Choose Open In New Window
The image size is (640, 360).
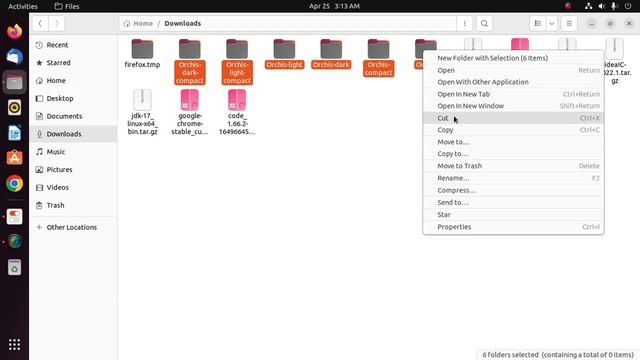click(513, 106)
